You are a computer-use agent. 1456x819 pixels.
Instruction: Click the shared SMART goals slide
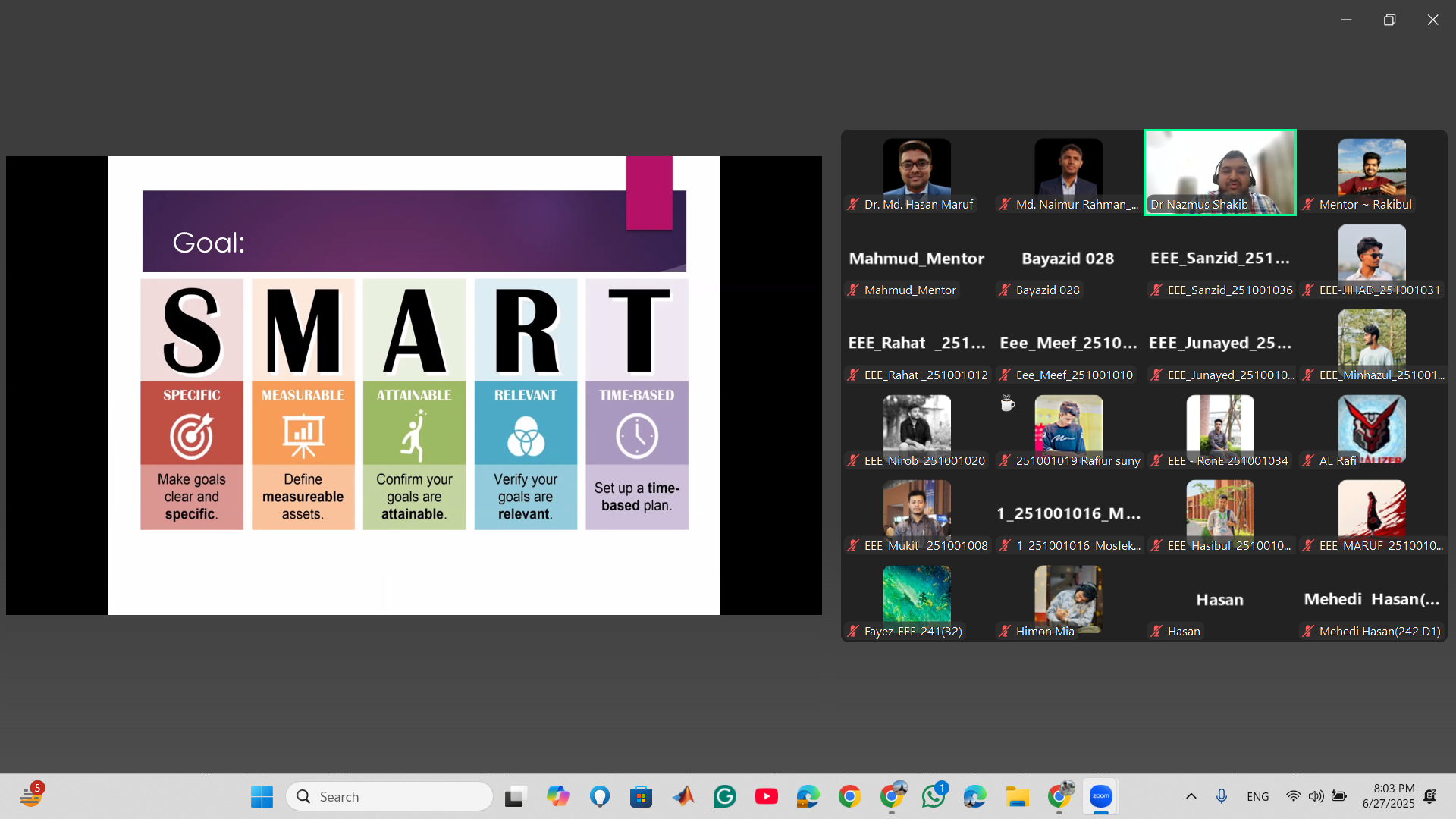[413, 385]
